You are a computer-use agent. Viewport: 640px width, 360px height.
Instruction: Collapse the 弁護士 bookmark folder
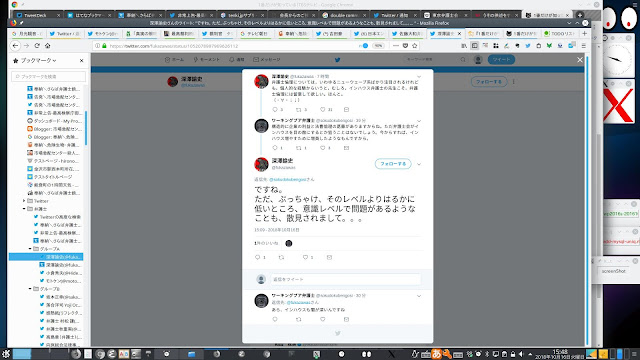pos(24,209)
